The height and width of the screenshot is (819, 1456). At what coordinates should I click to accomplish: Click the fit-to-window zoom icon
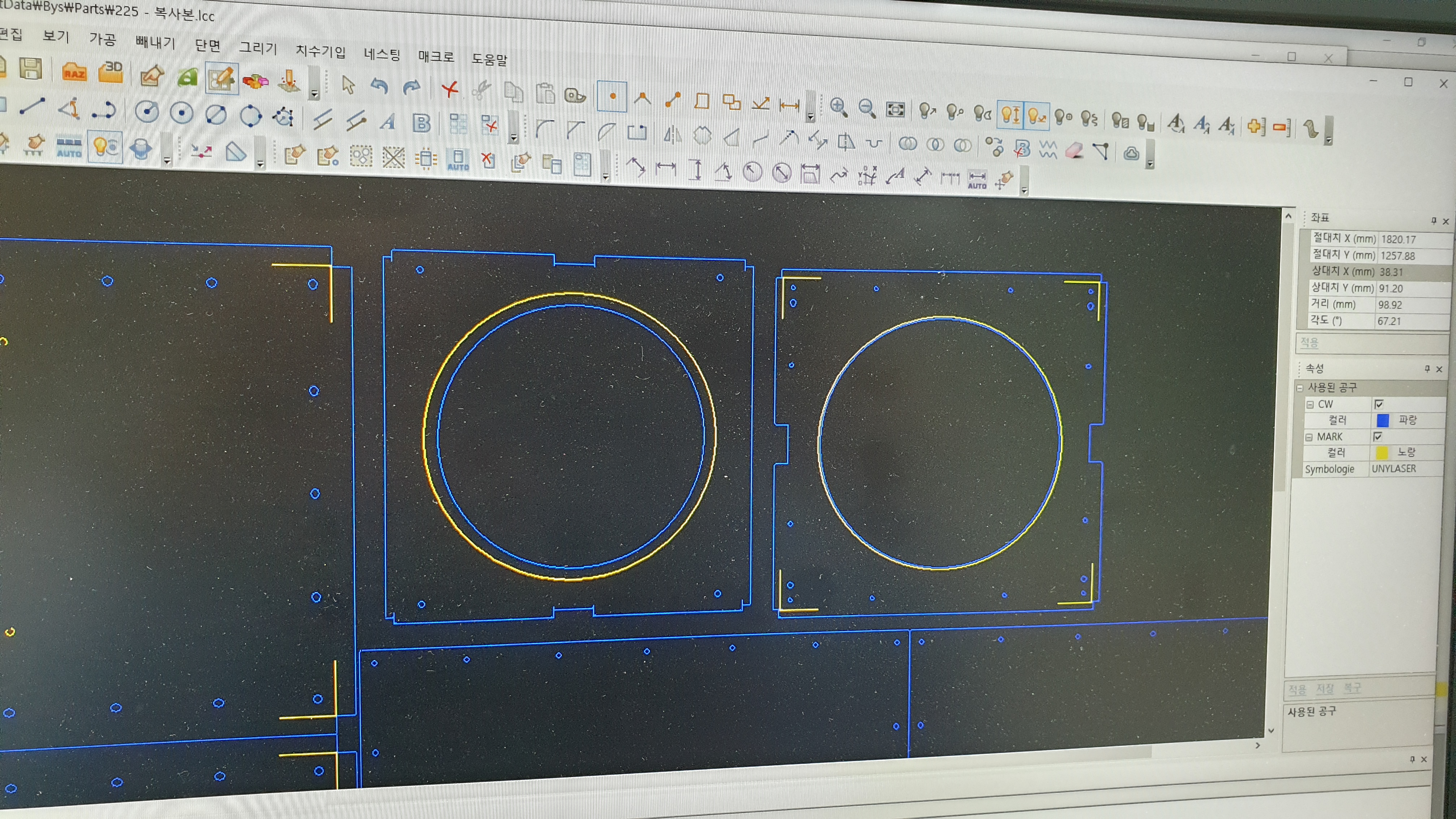[x=895, y=109]
